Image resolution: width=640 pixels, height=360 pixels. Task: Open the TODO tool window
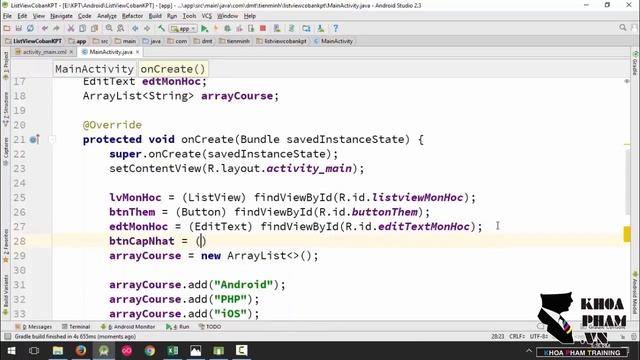coord(210,327)
